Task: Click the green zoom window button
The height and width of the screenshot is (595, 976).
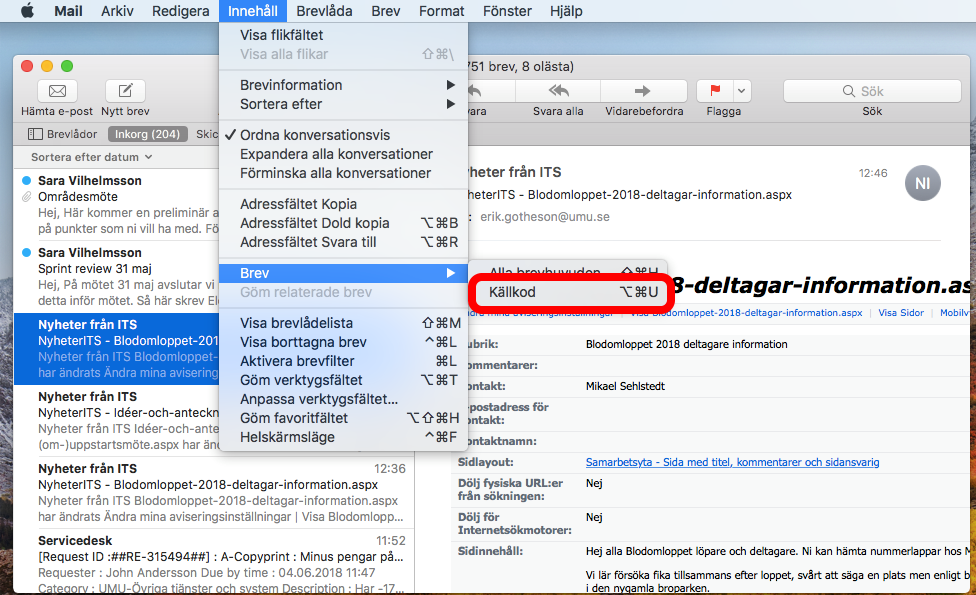Action: coord(67,66)
